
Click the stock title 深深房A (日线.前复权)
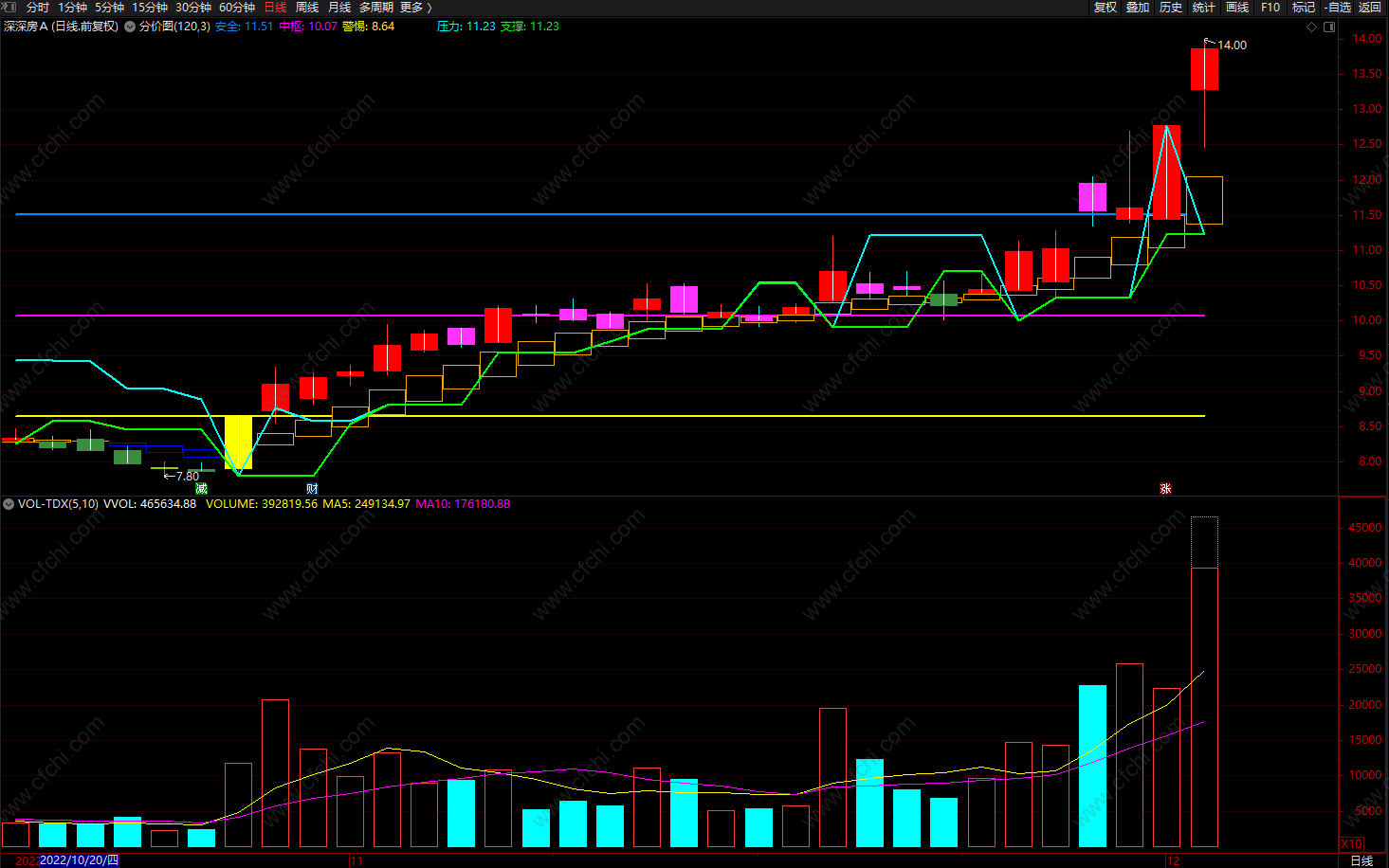[x=62, y=27]
